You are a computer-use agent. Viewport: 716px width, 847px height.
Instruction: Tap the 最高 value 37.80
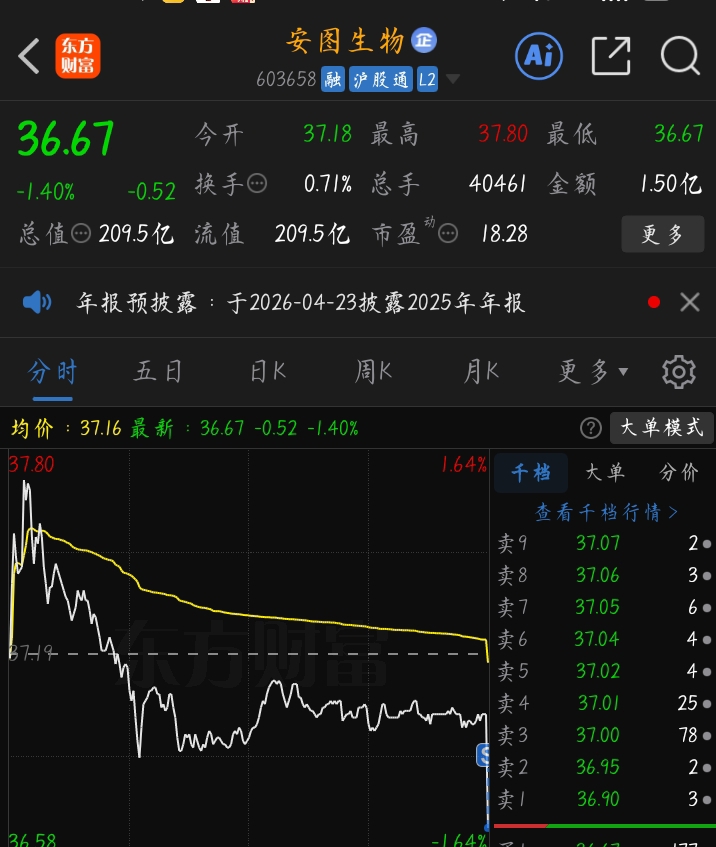503,133
